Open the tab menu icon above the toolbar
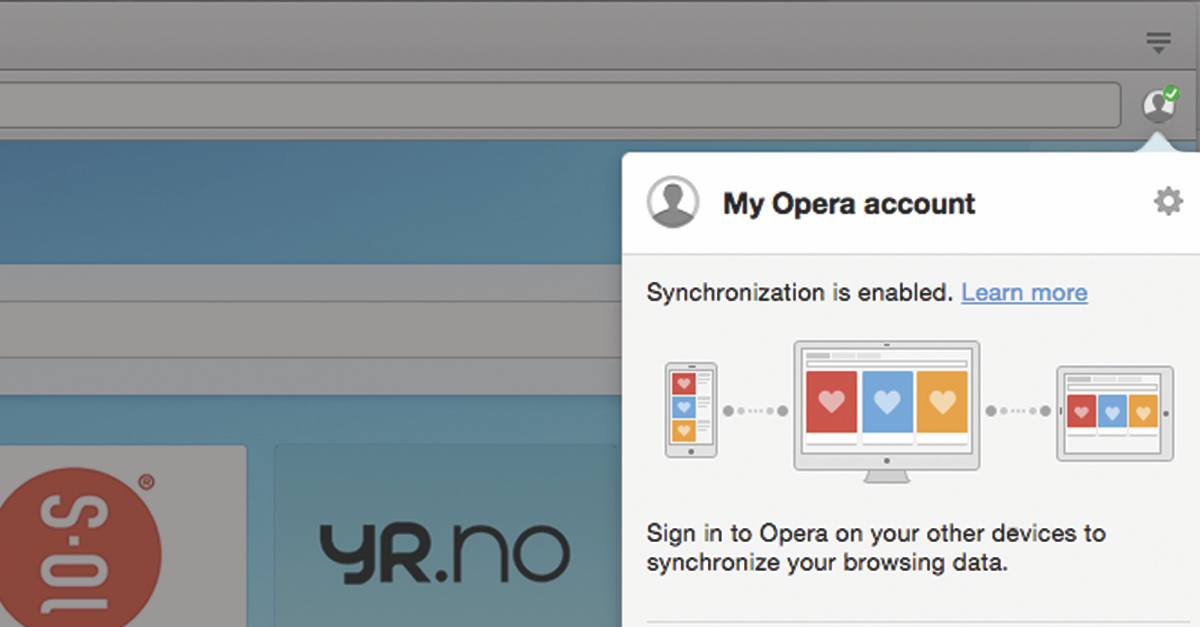Screen dimensions: 1200x627 [x=1158, y=42]
